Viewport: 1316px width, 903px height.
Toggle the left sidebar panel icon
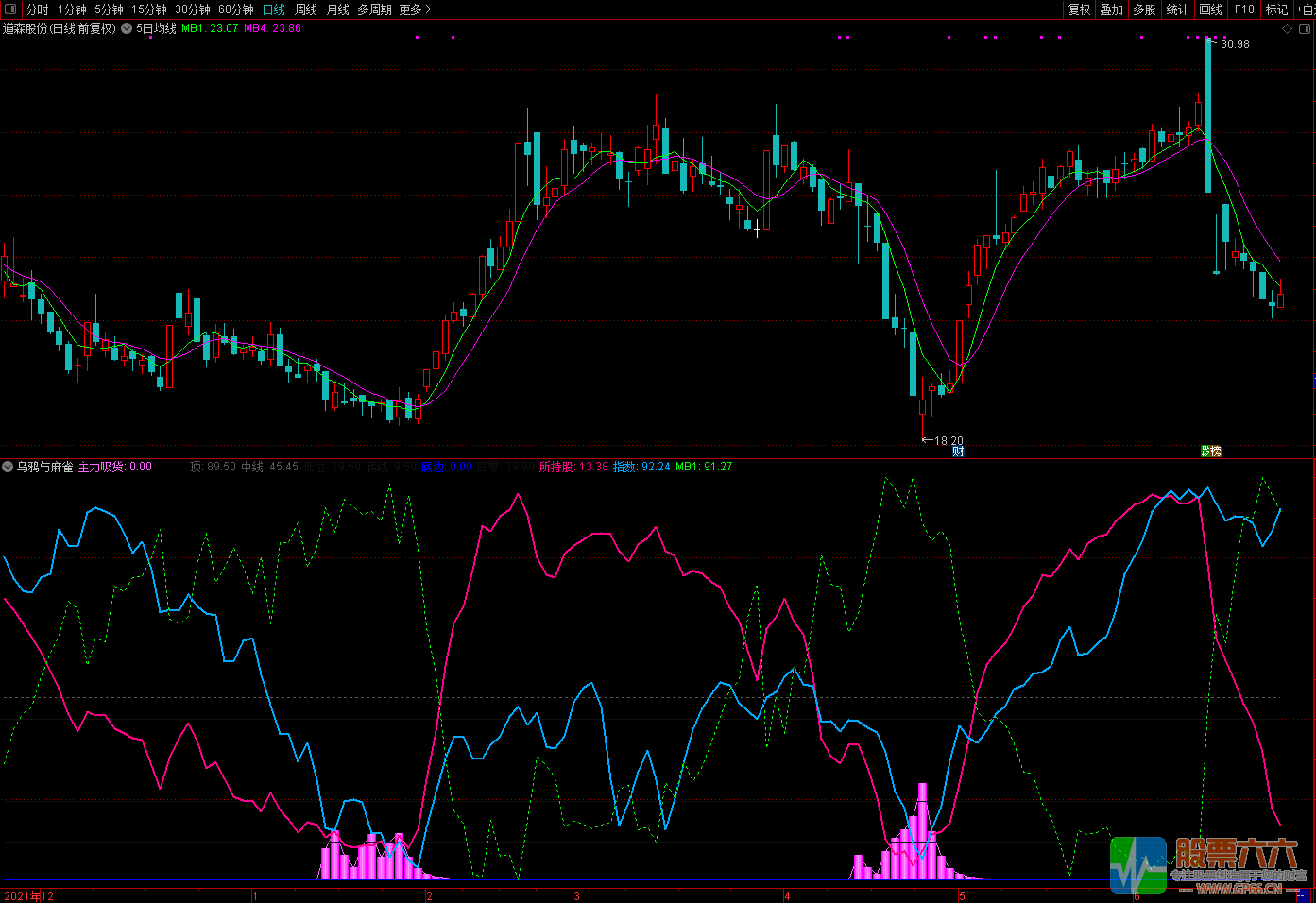[9, 9]
